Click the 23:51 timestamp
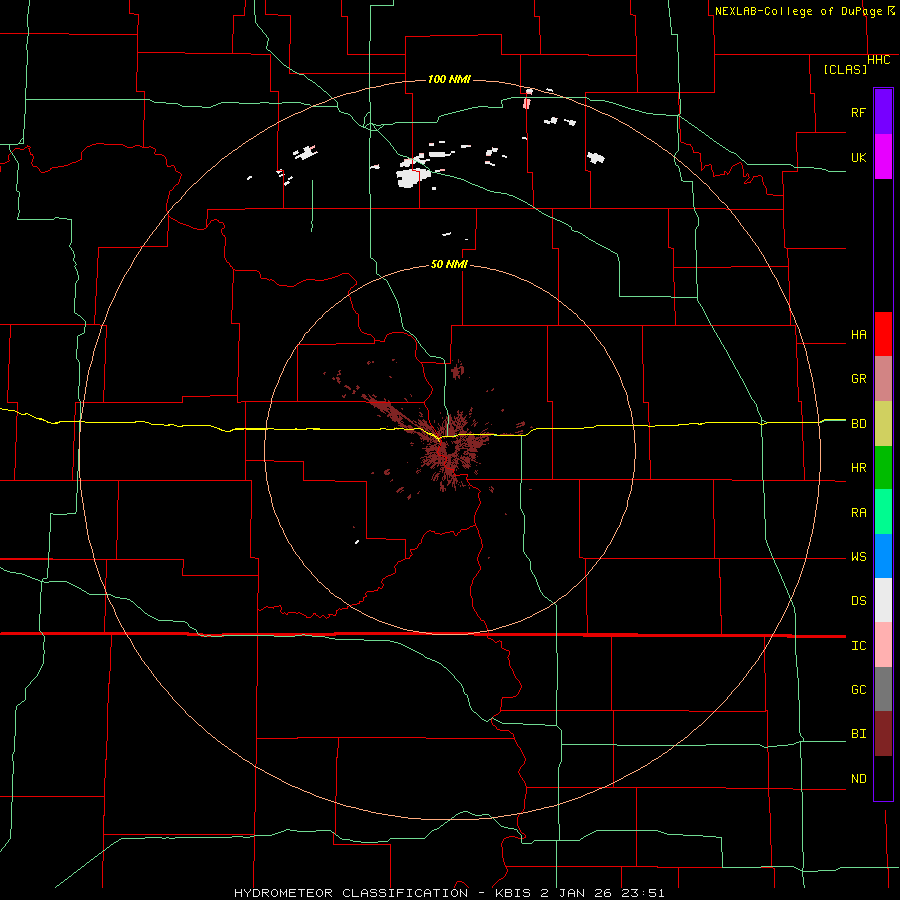The image size is (900, 900). [x=644, y=893]
